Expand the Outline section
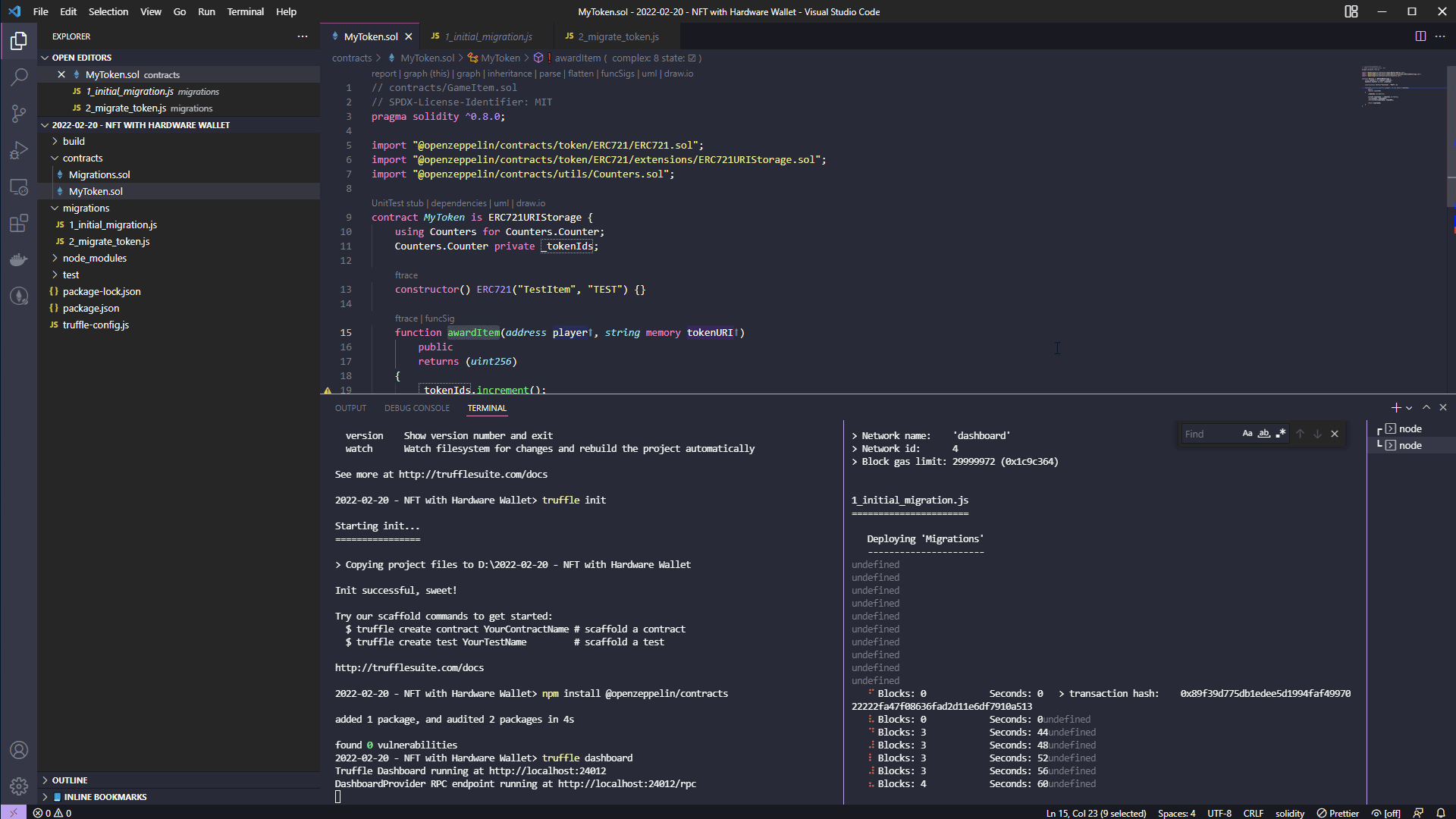This screenshot has width=1456, height=819. [x=70, y=780]
